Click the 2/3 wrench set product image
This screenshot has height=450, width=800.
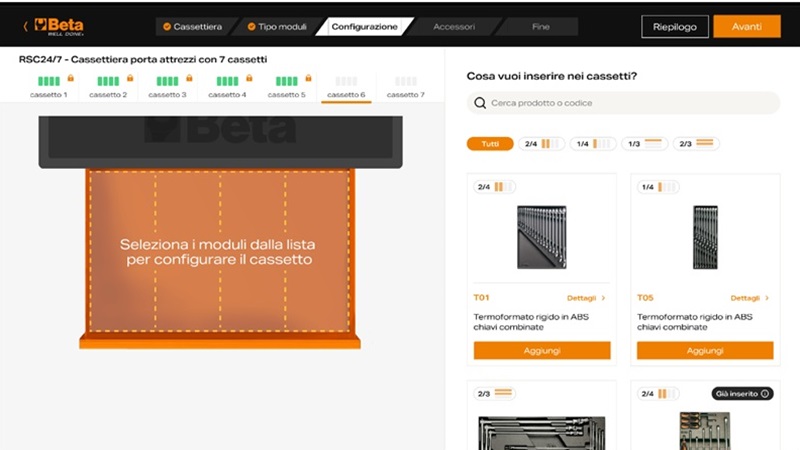click(x=541, y=433)
